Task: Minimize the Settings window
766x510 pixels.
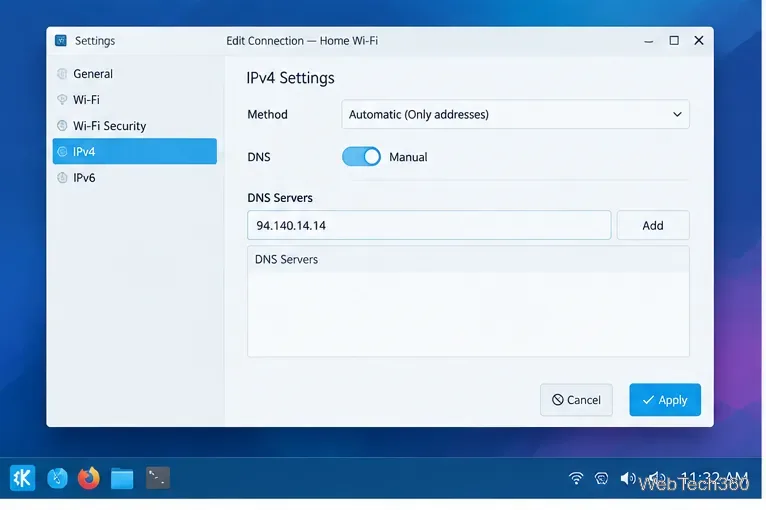Action: coord(649,41)
